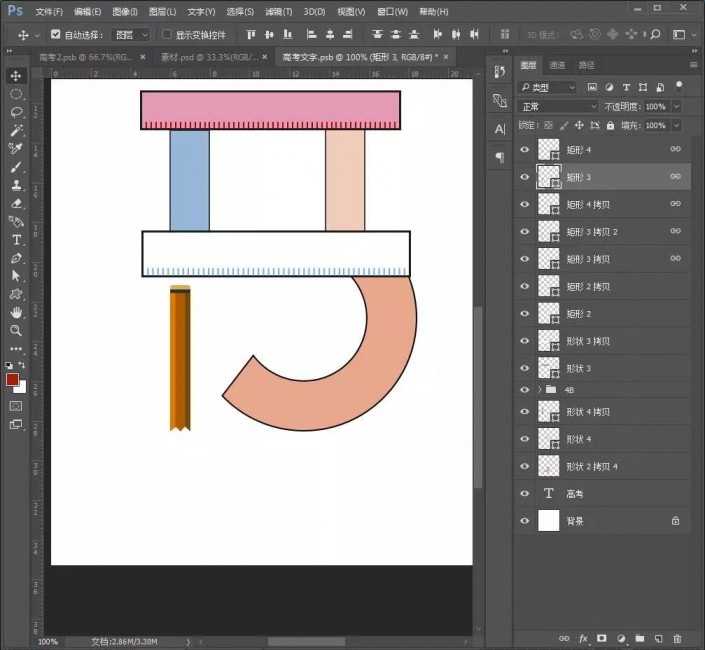Select the Pen tool
The height and width of the screenshot is (650, 705).
tap(16, 258)
